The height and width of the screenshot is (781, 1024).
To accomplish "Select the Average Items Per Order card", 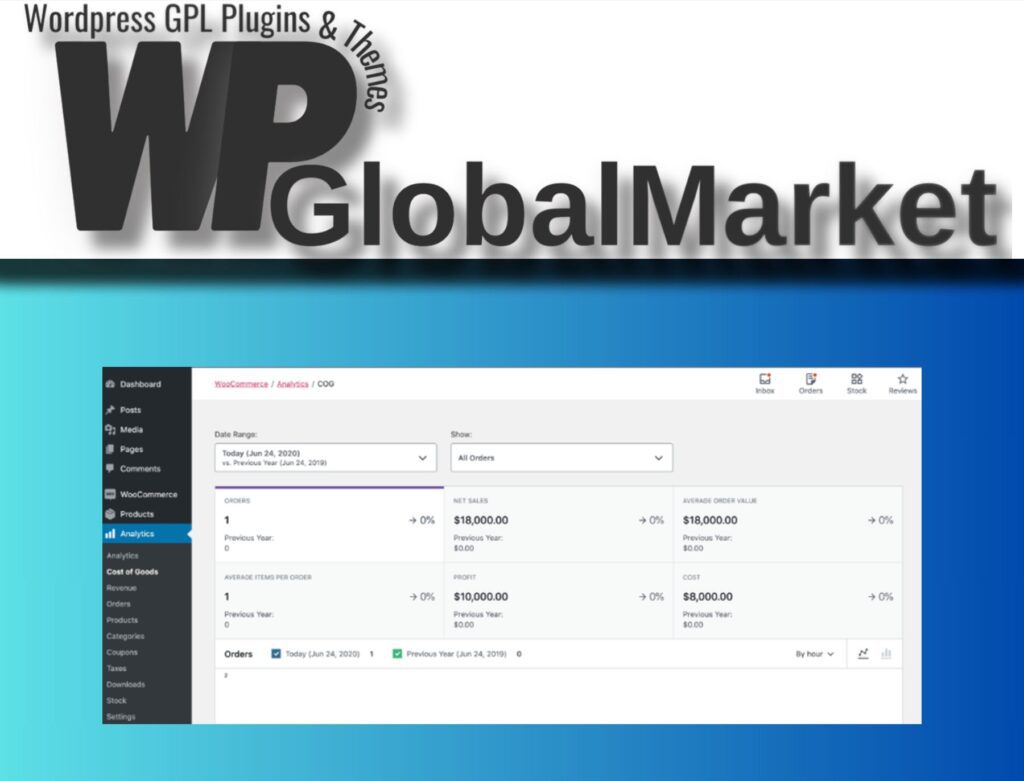I will coord(329,601).
